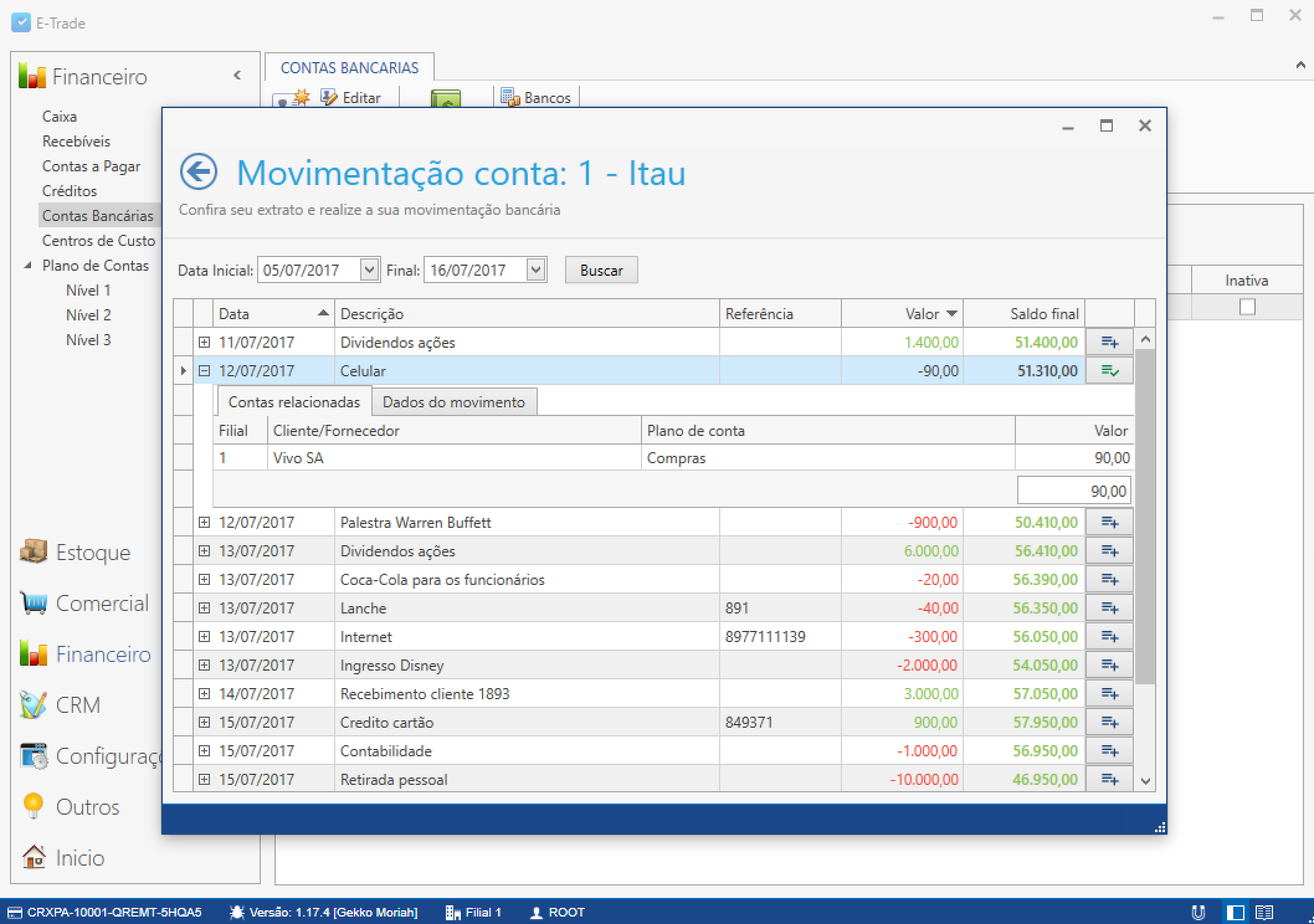The height and width of the screenshot is (924, 1314).
Task: Go to Inicio home icon
Action: [34, 858]
